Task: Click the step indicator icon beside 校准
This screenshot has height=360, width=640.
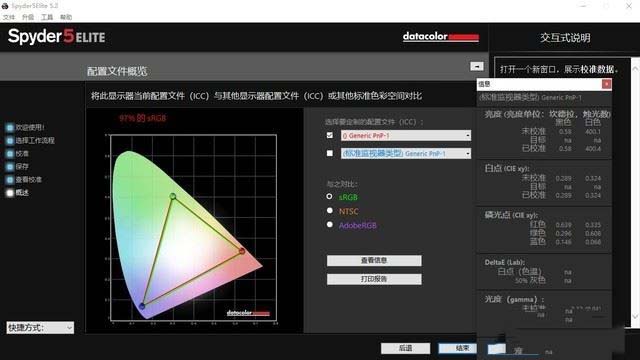Action: pos(10,153)
